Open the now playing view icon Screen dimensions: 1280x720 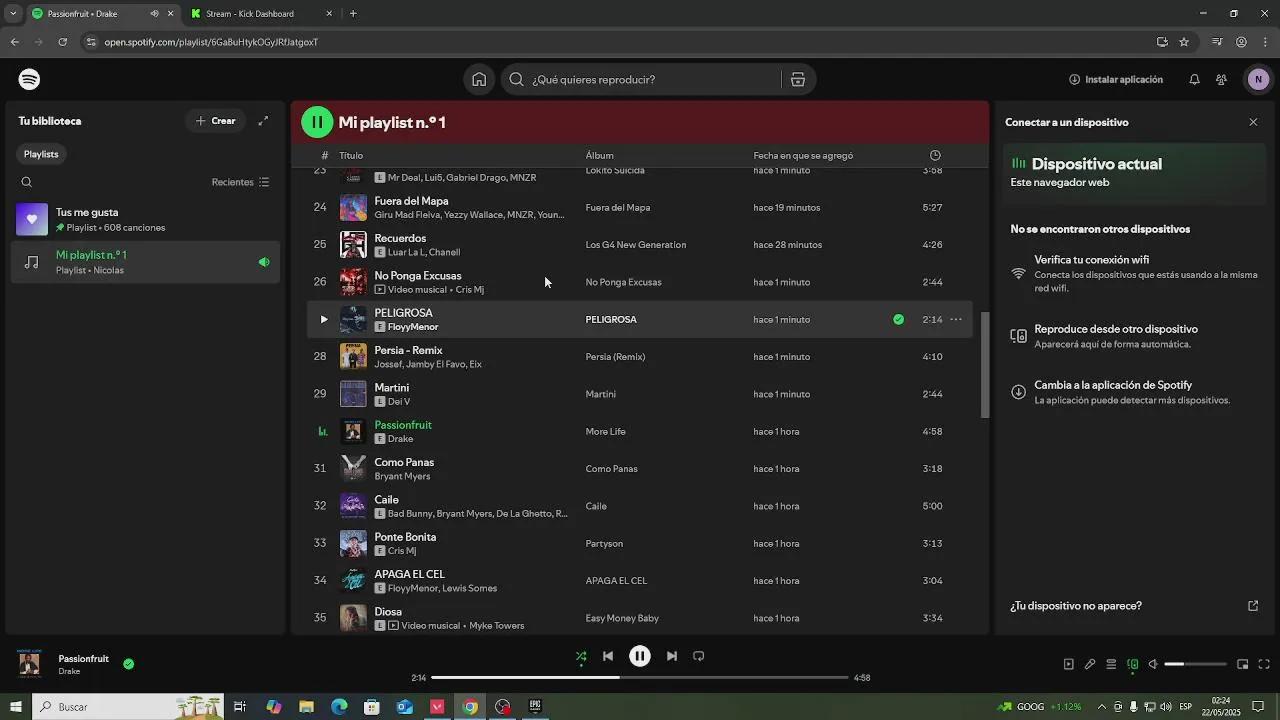(1068, 665)
